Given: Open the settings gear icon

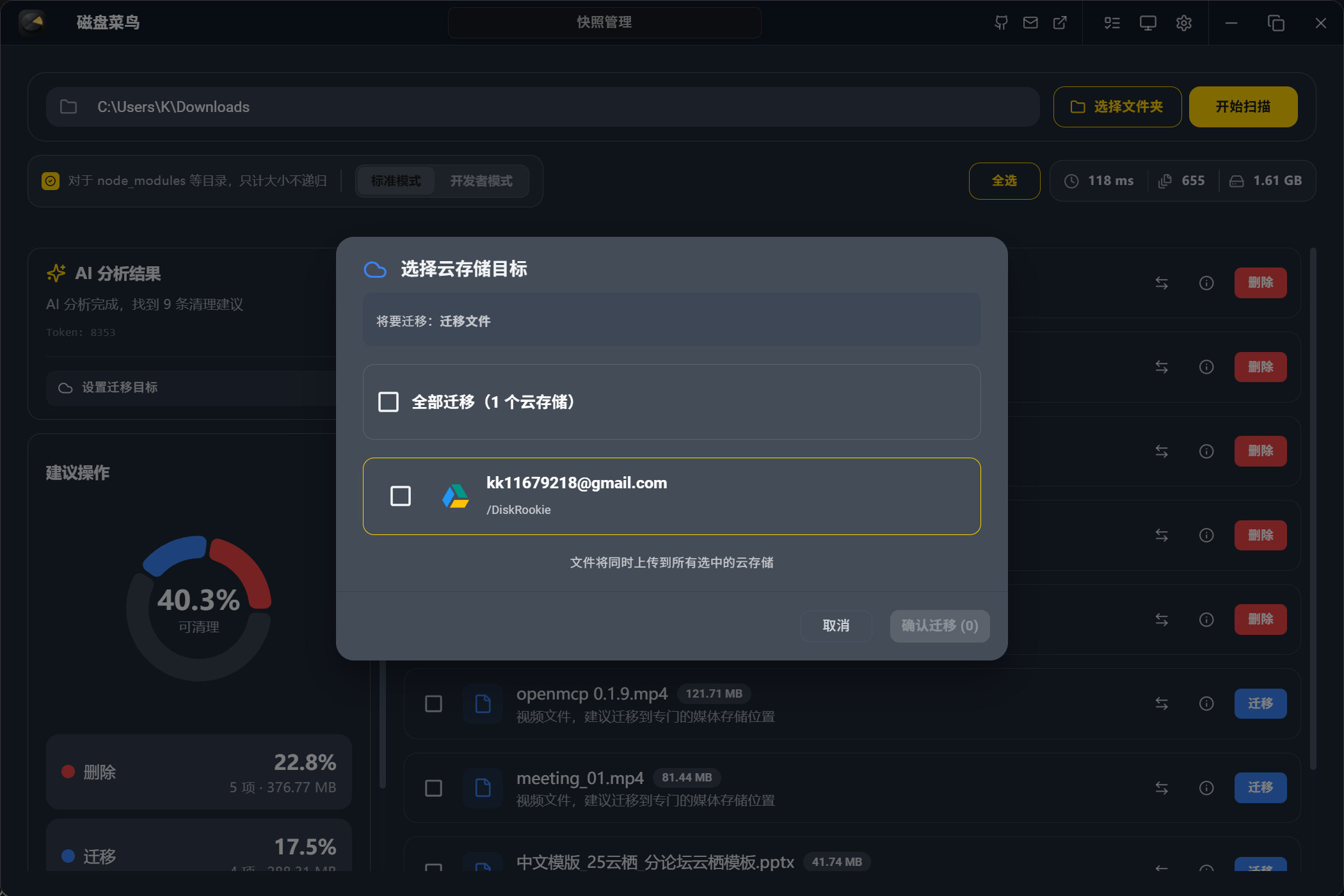Looking at the screenshot, I should [1183, 22].
